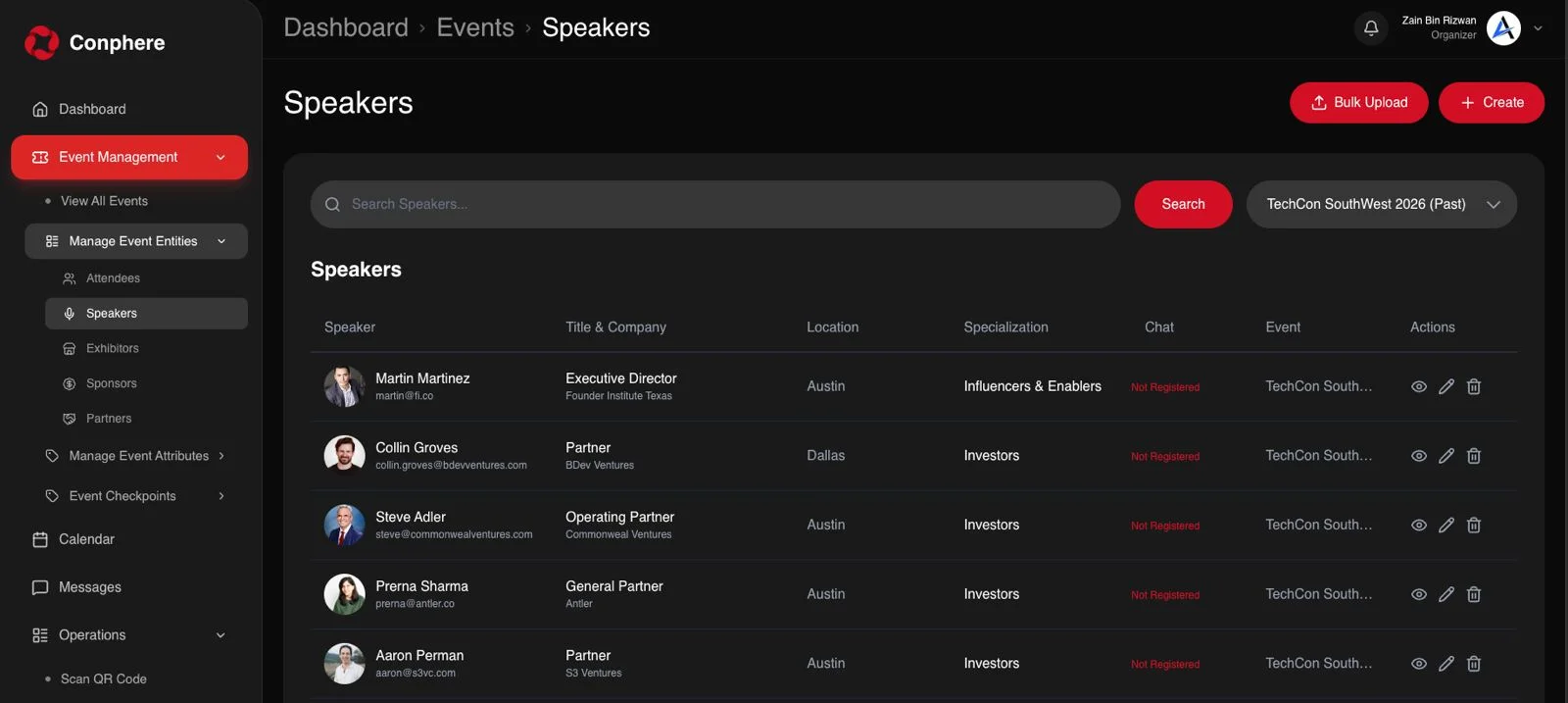Go to Calendar in the sidebar
Viewport: 1568px width, 703px height.
coord(86,539)
